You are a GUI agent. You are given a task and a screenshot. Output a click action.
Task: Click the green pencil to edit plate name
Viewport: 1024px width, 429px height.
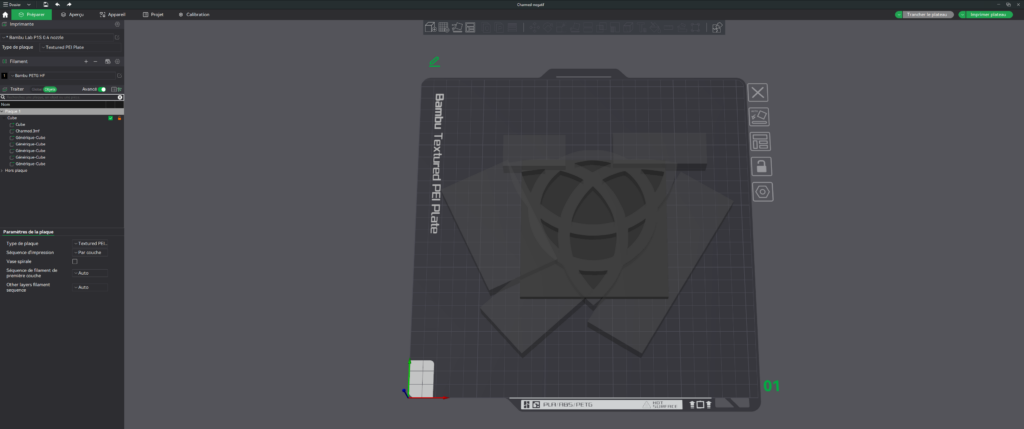pyautogui.click(x=434, y=62)
